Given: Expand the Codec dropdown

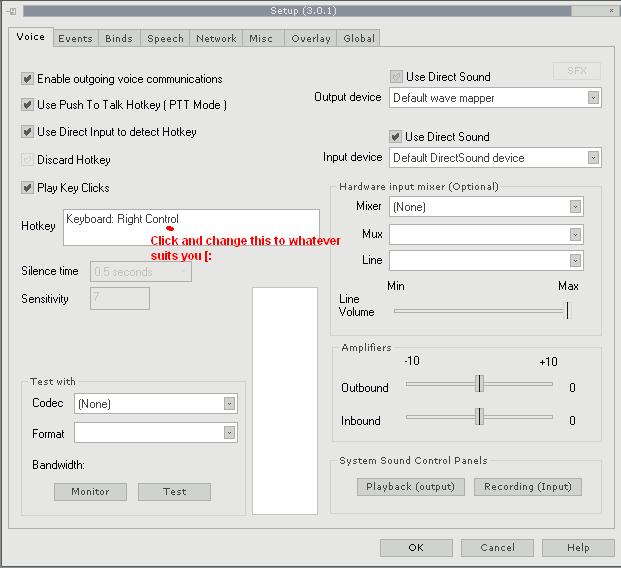Looking at the screenshot, I should [x=229, y=404].
